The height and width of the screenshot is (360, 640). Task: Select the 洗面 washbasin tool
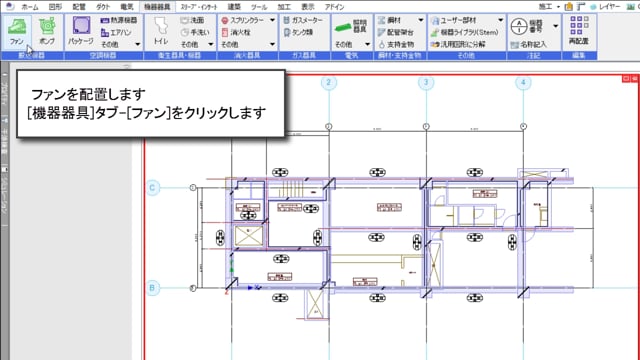(x=192, y=20)
